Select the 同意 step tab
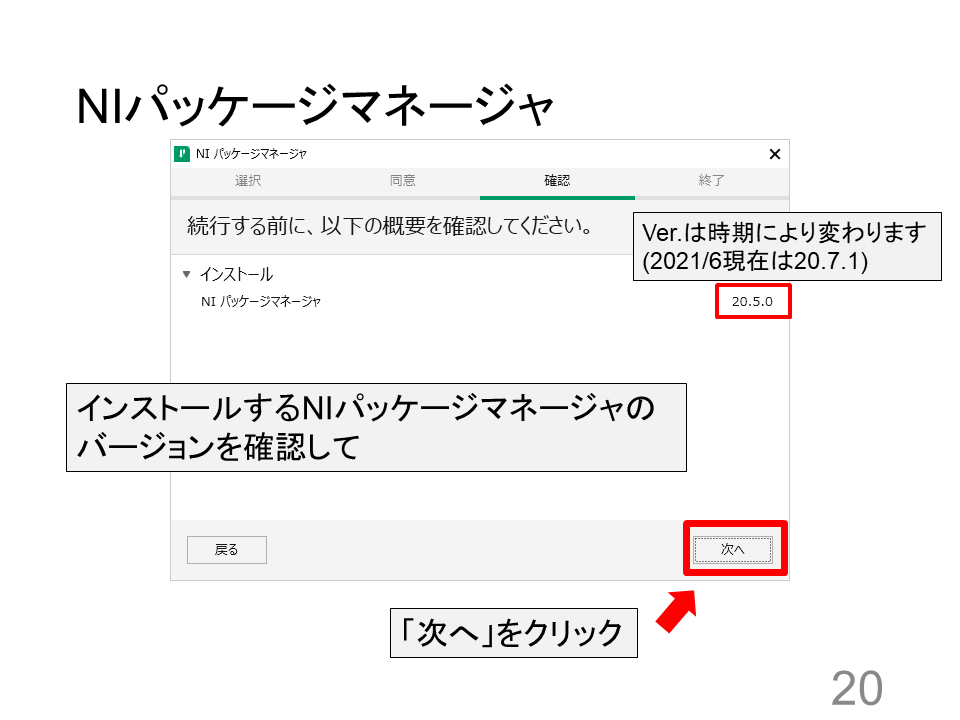The height and width of the screenshot is (720, 960). point(403,181)
